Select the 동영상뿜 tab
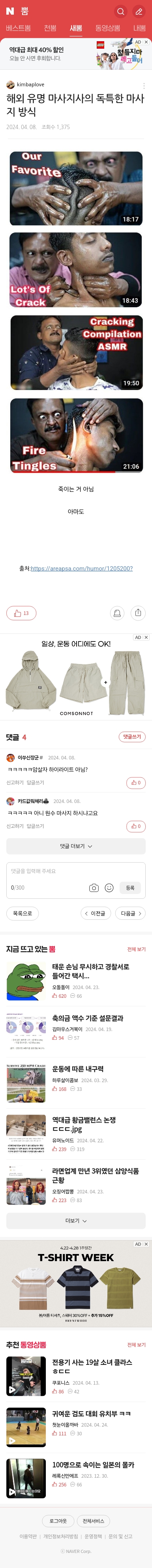152x1568 pixels. point(108,28)
